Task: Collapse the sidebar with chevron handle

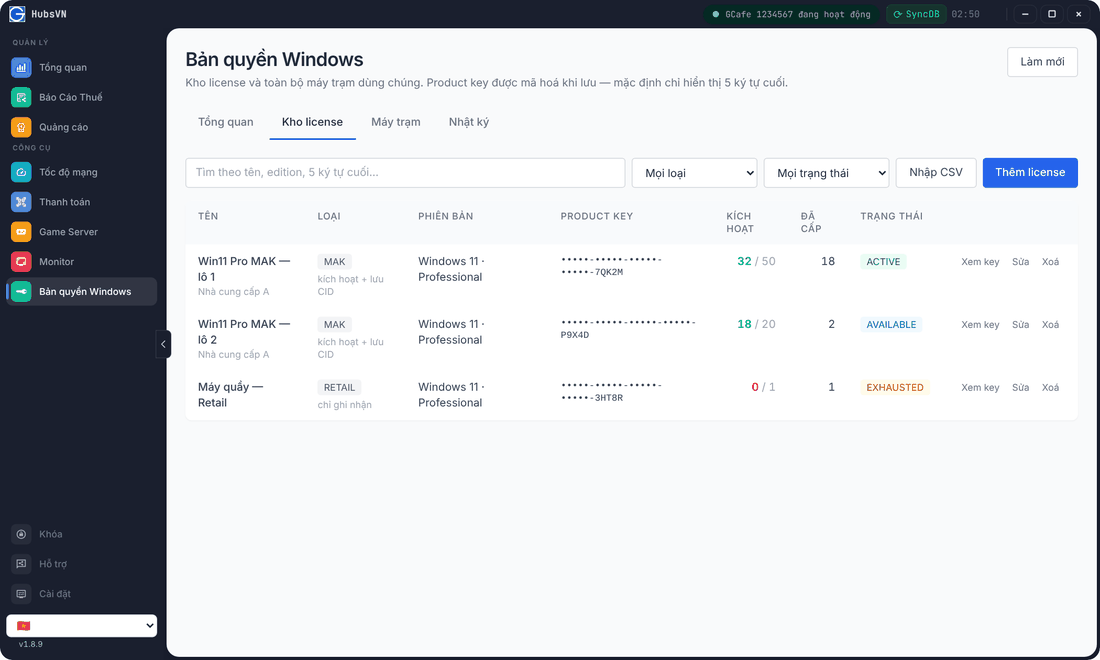Action: coord(163,344)
